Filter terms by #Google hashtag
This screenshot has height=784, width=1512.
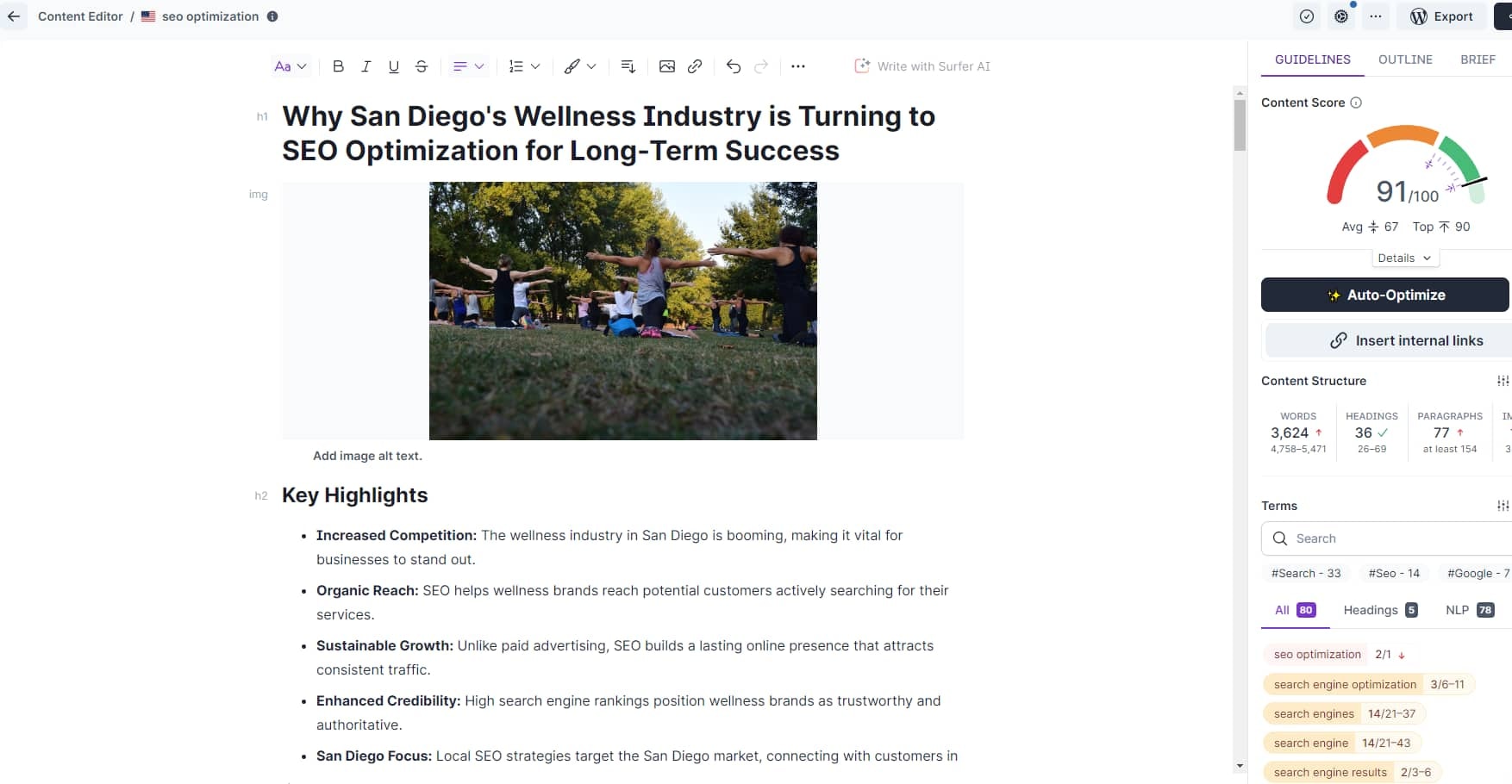click(1478, 573)
